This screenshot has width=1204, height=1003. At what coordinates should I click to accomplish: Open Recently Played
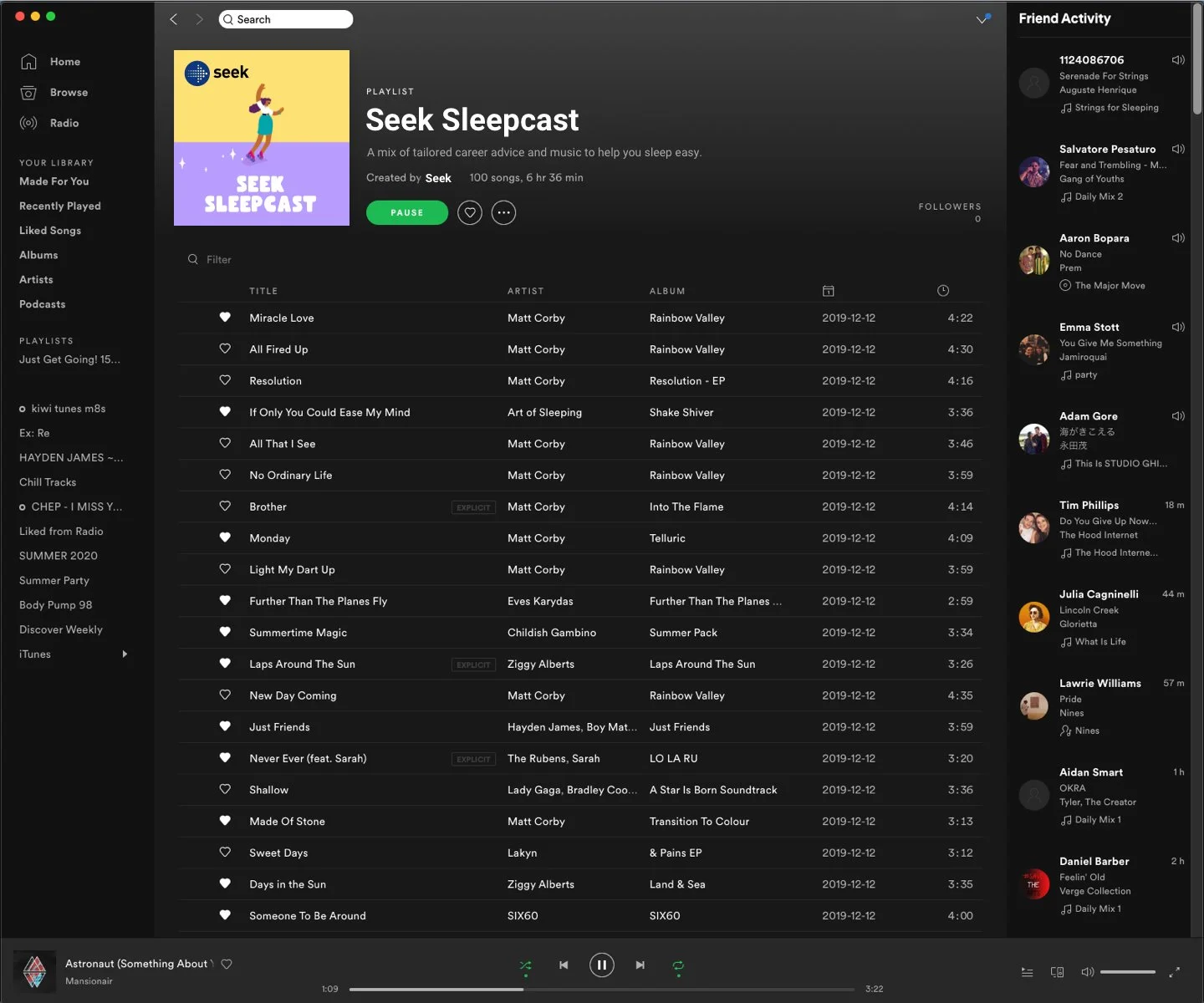(x=60, y=206)
